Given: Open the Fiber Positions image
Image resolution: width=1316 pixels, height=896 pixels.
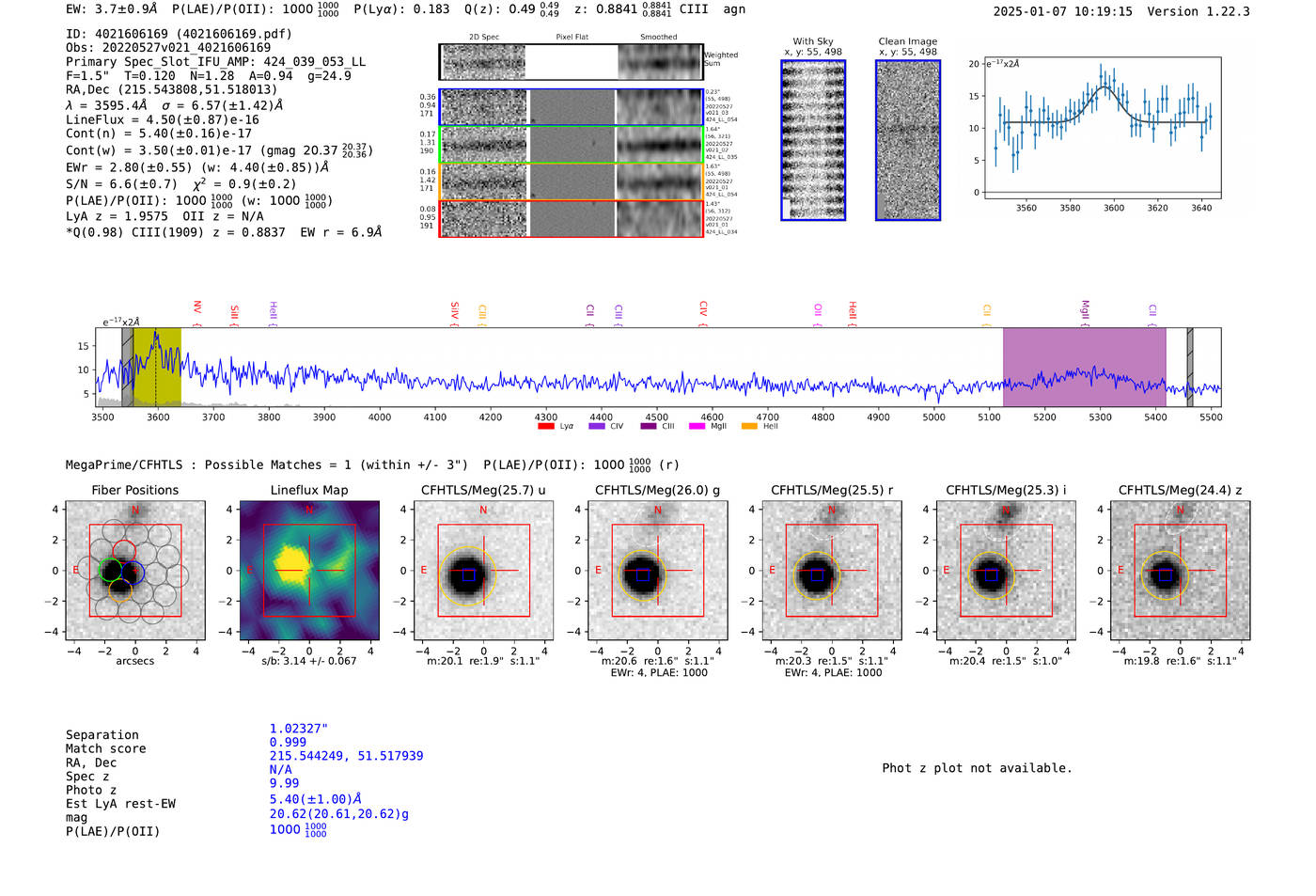Looking at the screenshot, I should 135,571.
